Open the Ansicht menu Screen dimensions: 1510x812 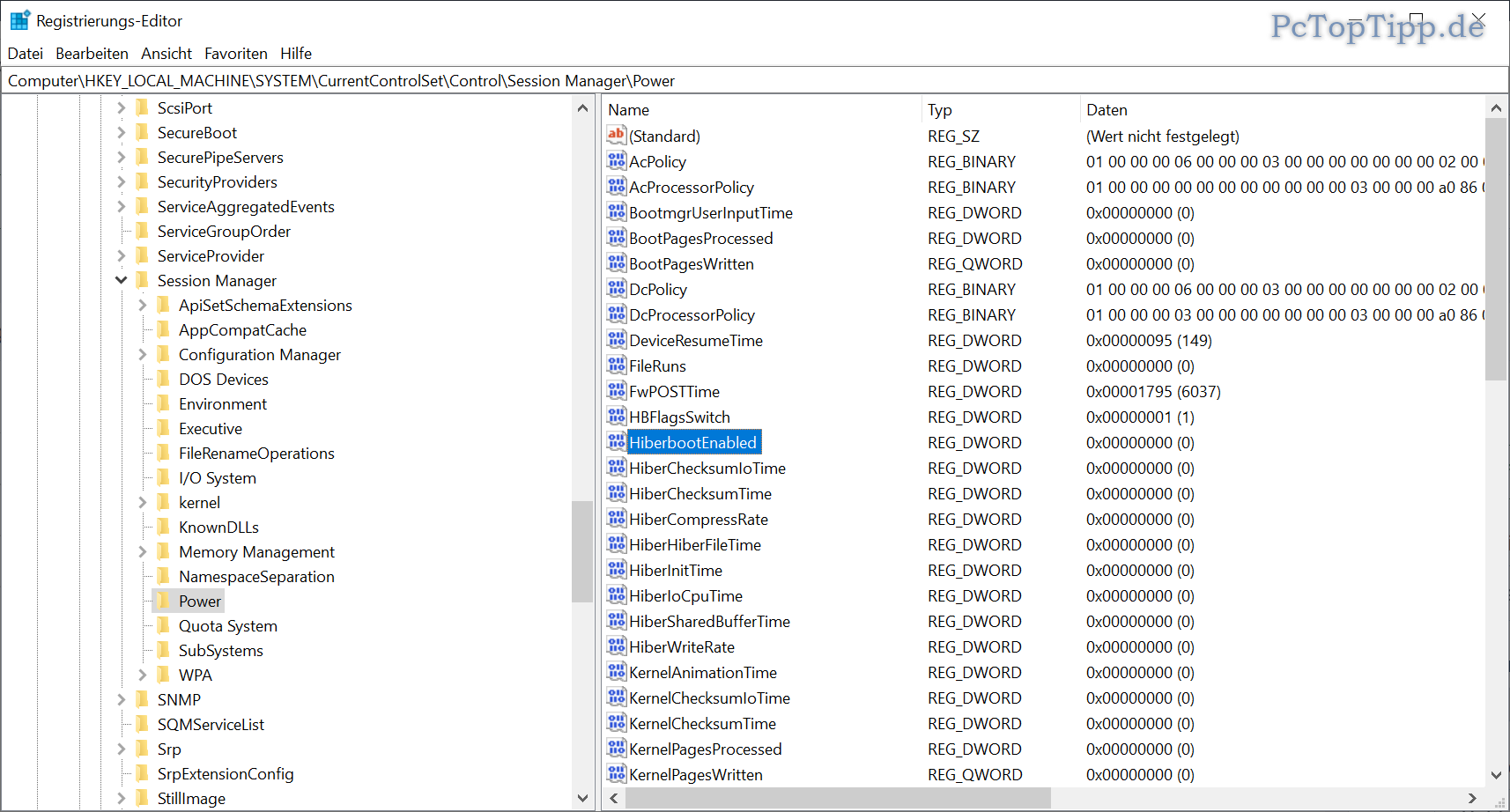pos(167,54)
